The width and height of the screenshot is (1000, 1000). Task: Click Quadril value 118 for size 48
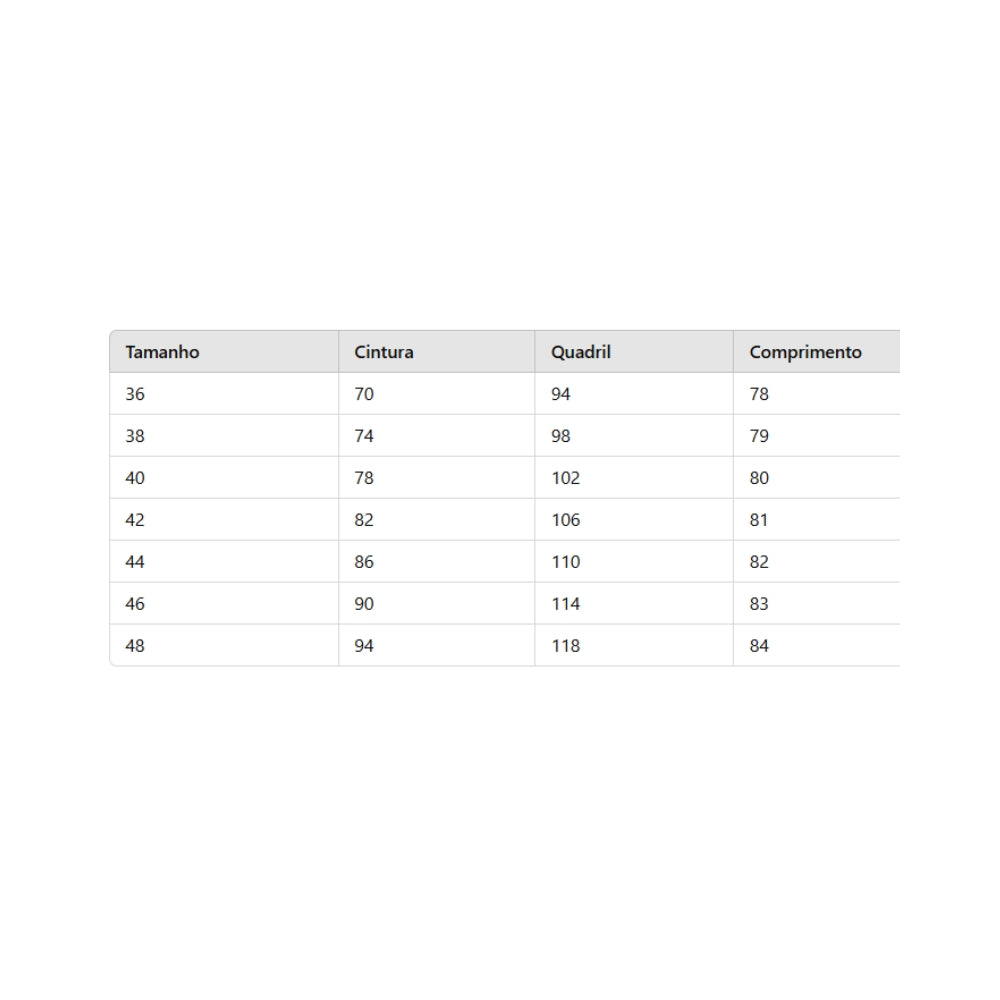click(x=565, y=646)
